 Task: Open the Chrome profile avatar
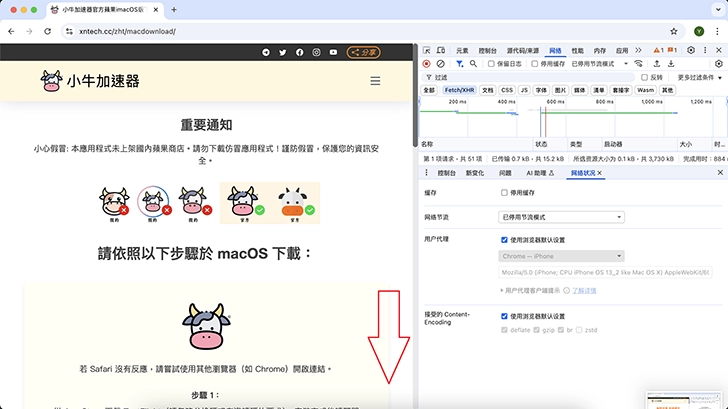coord(699,32)
